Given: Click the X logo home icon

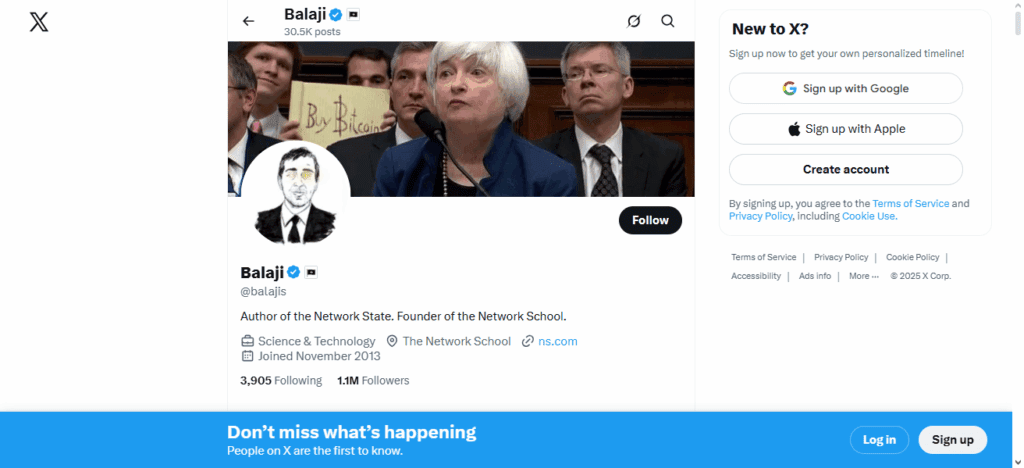Looking at the screenshot, I should 39,21.
